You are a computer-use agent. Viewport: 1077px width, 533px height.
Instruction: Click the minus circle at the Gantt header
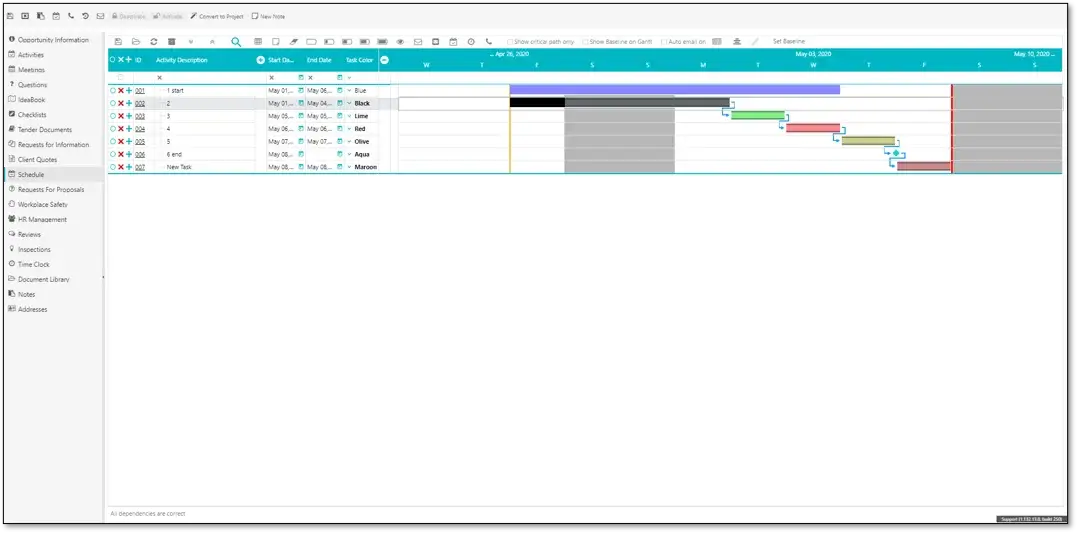coord(385,60)
